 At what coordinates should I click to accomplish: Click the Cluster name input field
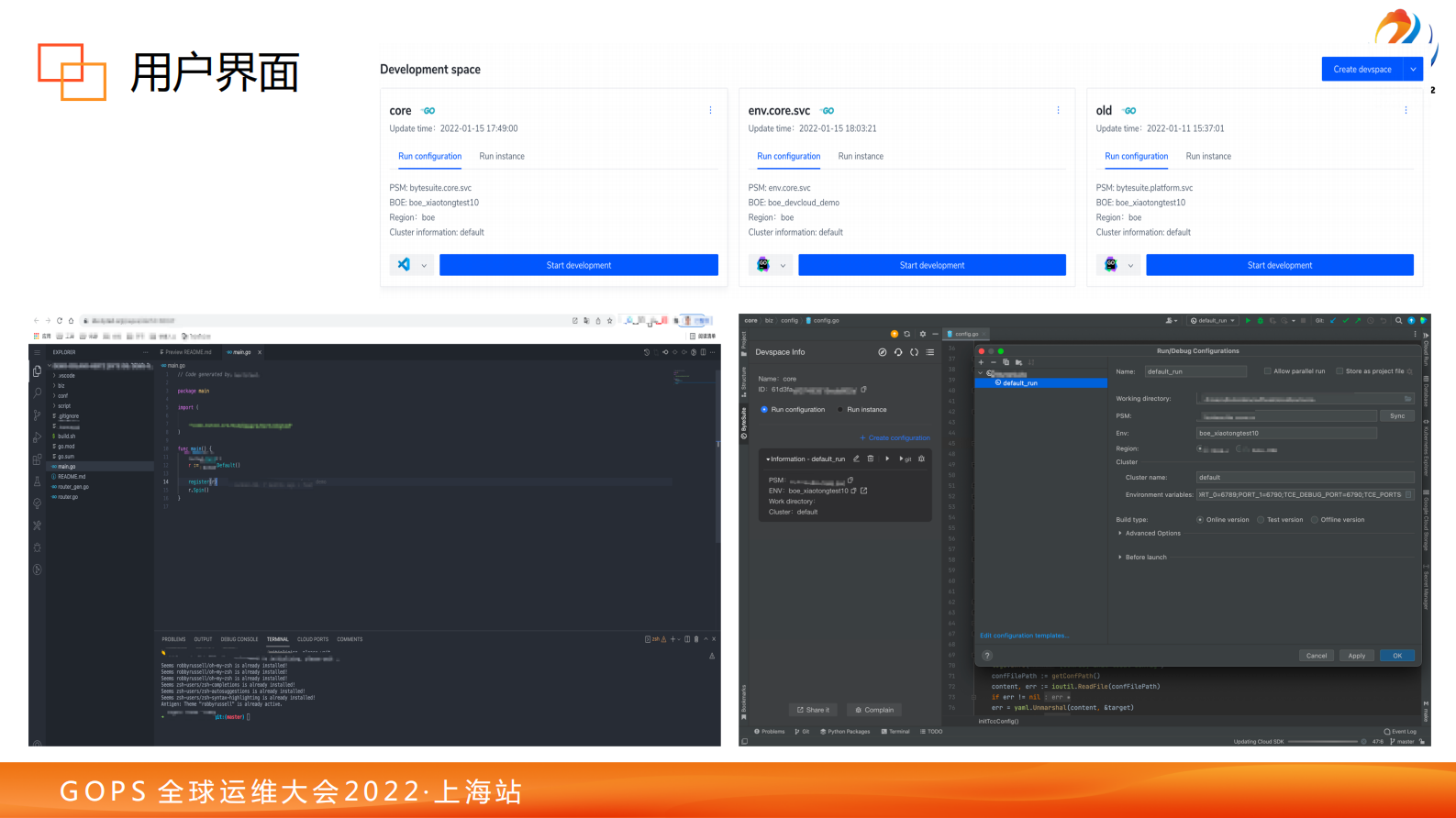pos(1304,478)
